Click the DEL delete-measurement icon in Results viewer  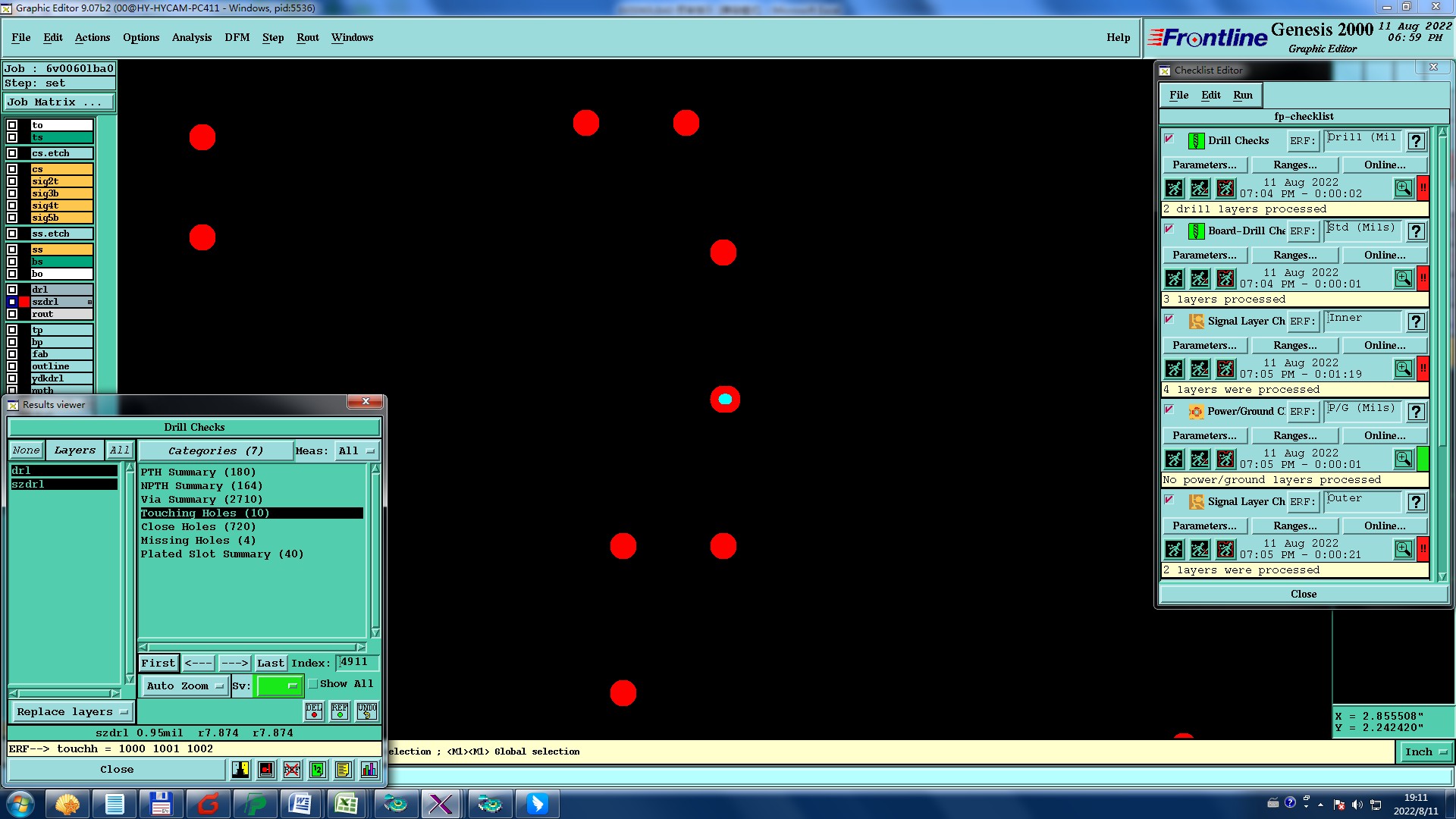click(313, 711)
